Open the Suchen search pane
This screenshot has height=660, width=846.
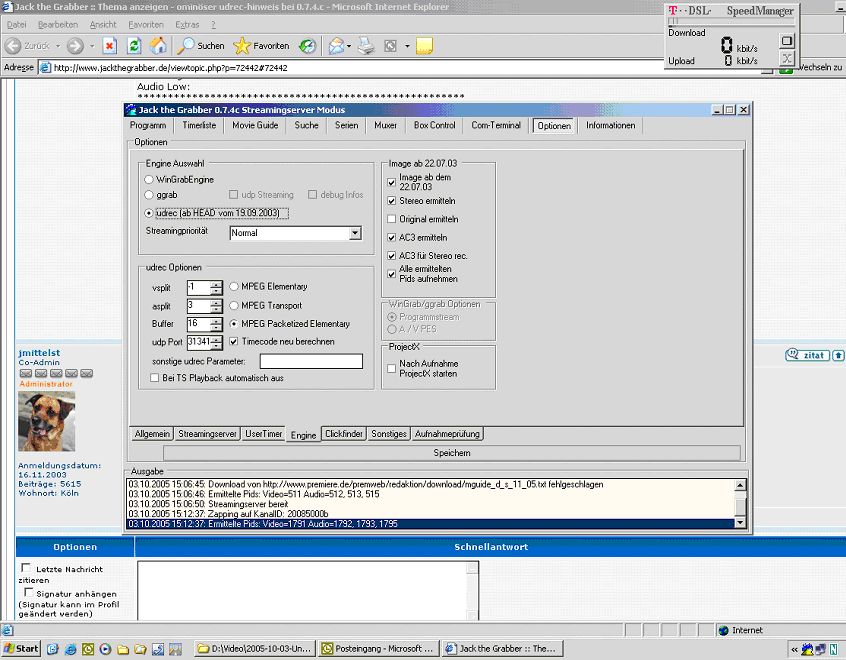coord(201,46)
